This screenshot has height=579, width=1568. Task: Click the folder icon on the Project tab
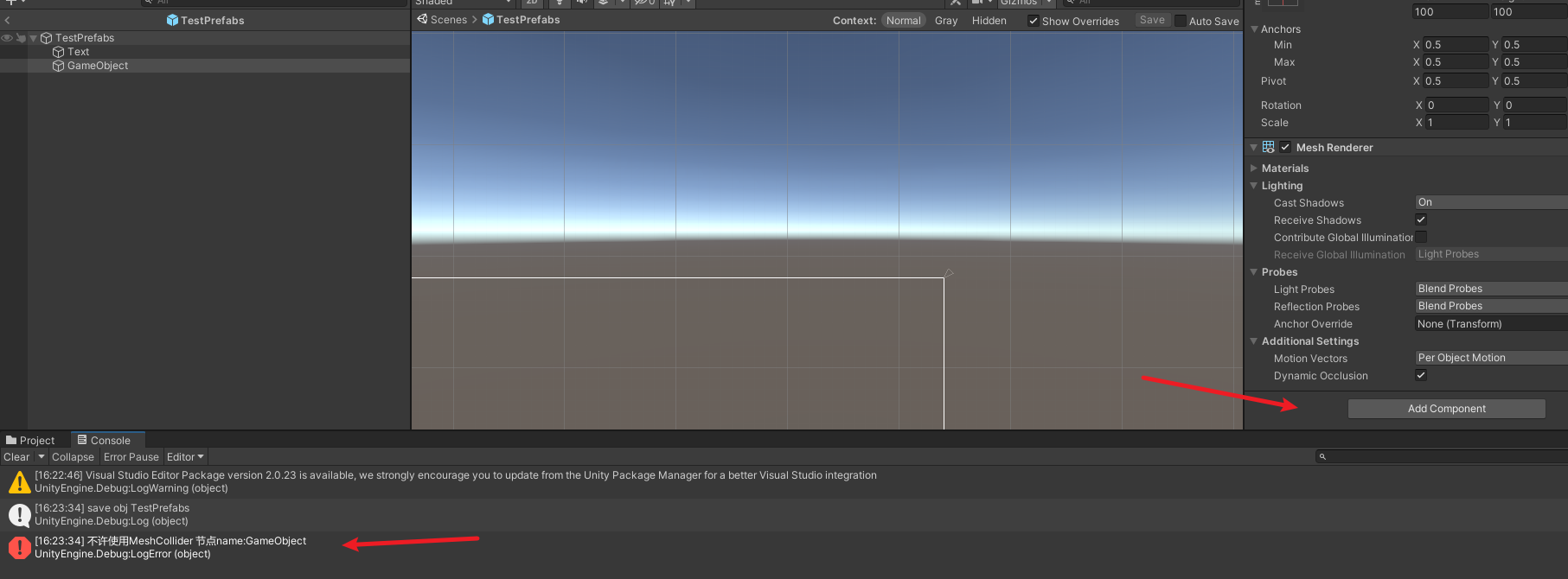11,441
